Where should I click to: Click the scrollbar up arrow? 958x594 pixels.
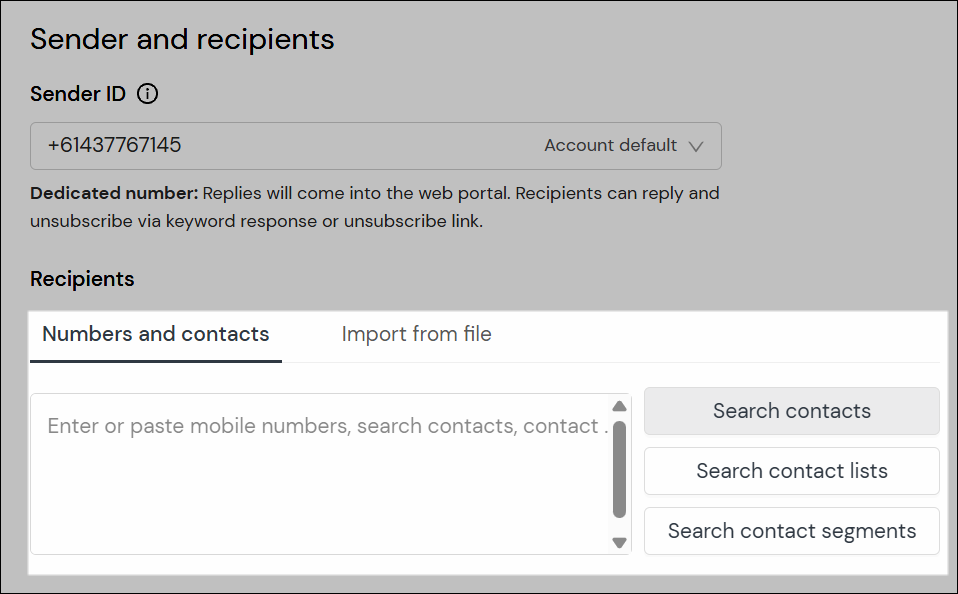[x=620, y=406]
